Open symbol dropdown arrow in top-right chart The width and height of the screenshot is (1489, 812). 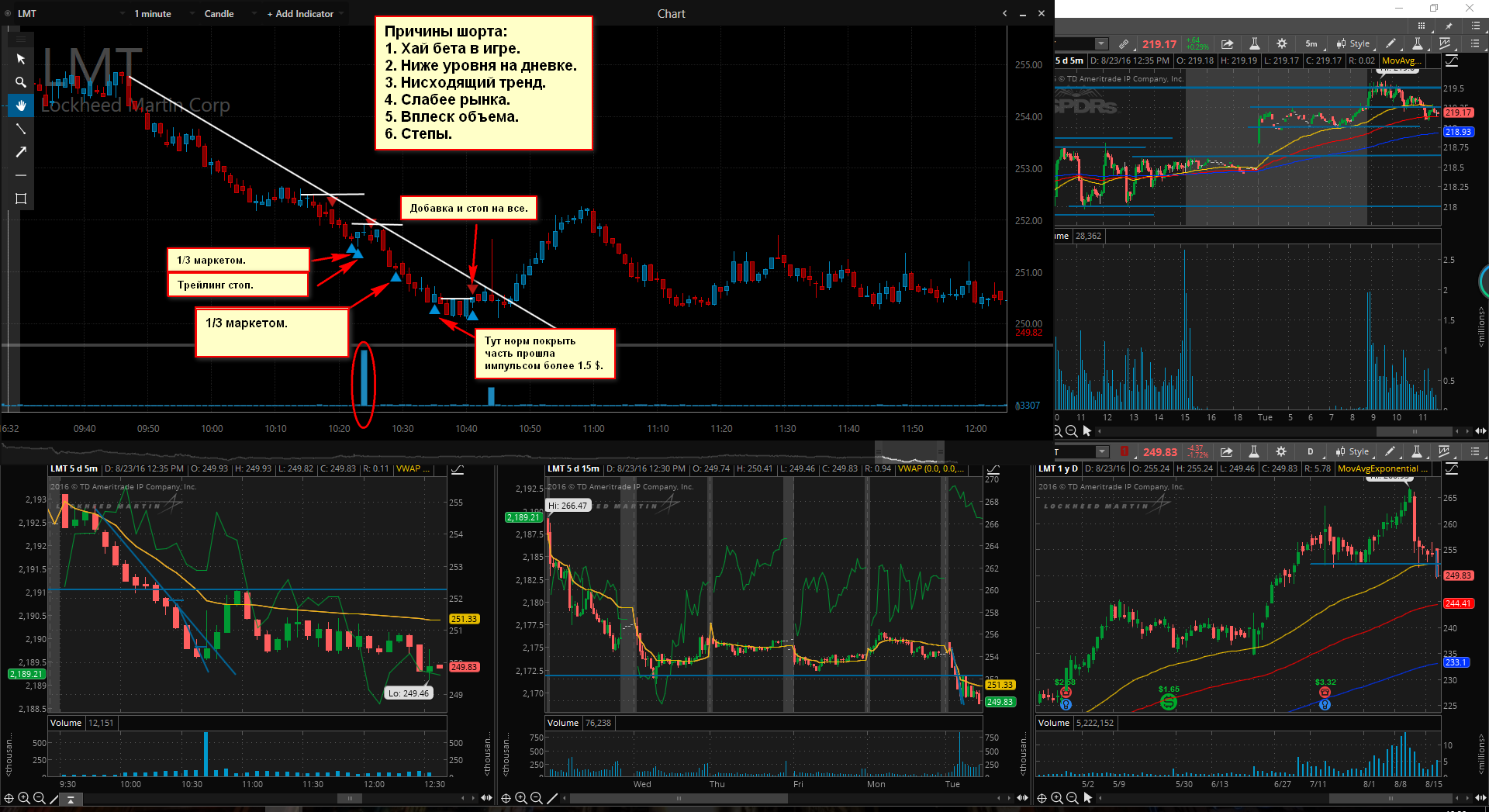1101,44
